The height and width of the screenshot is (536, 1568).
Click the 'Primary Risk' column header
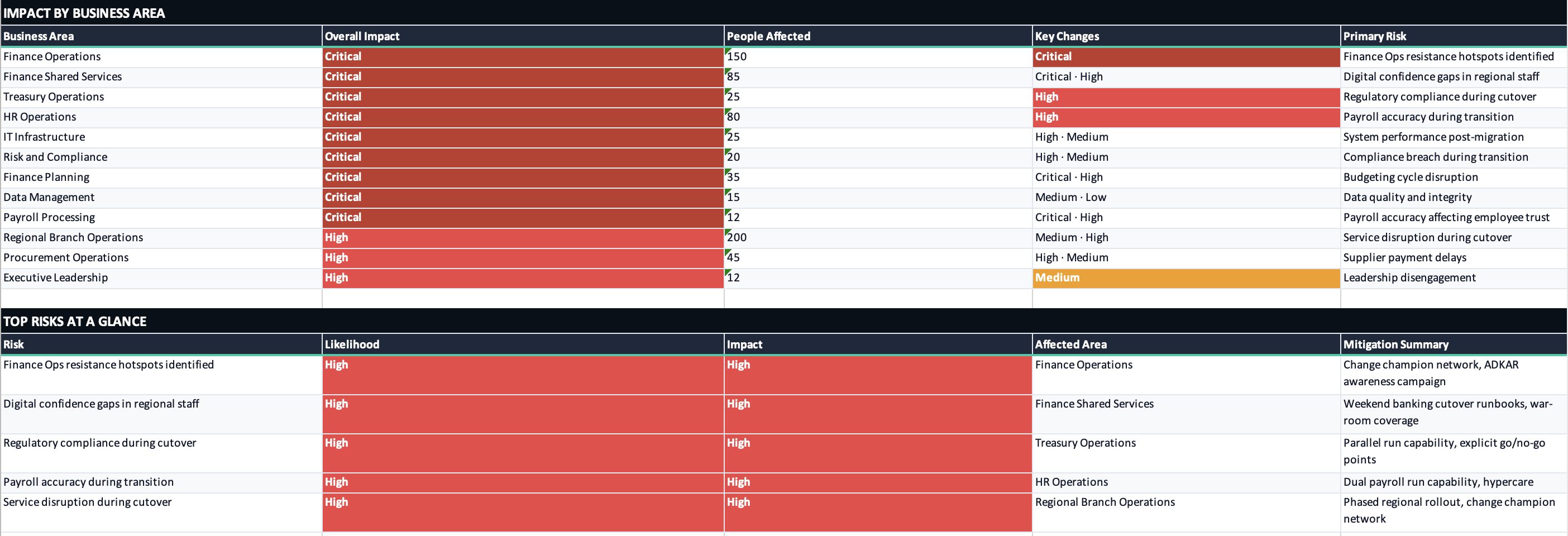pos(1454,36)
